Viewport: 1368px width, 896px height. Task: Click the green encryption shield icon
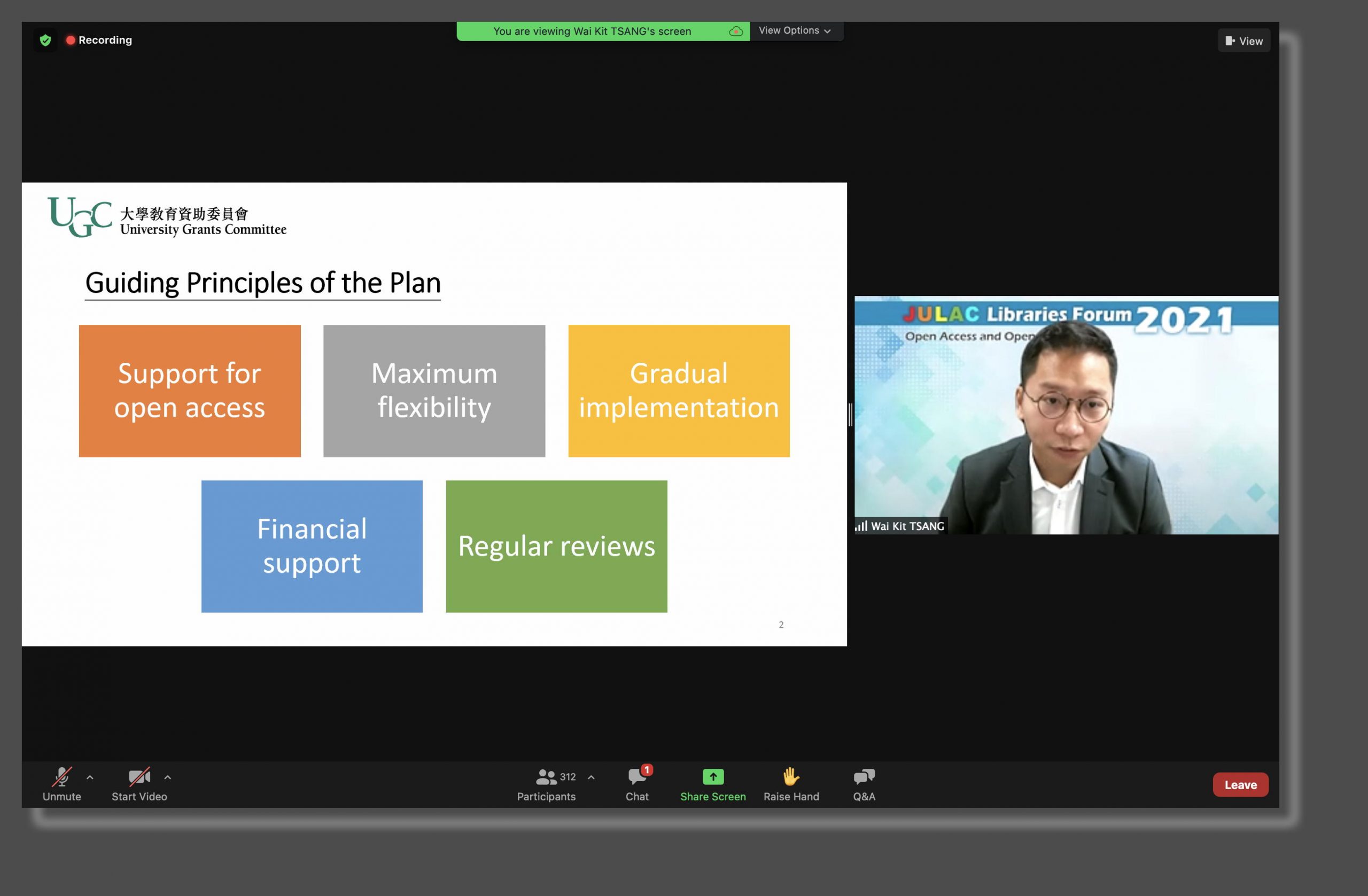[45, 40]
